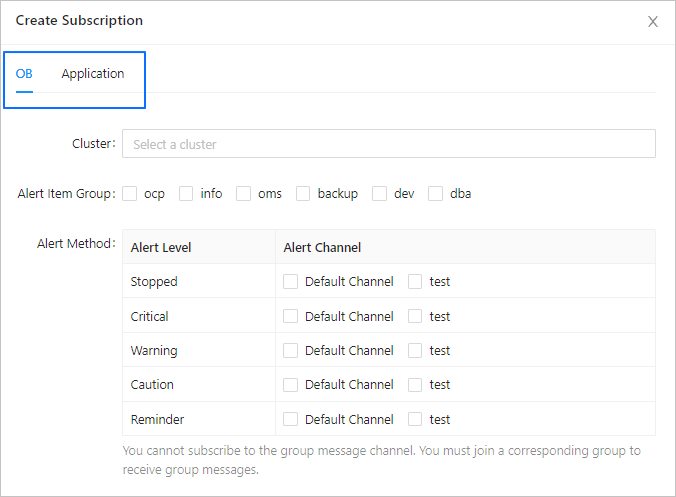Enable Default Channel for Caution level

click(x=291, y=385)
